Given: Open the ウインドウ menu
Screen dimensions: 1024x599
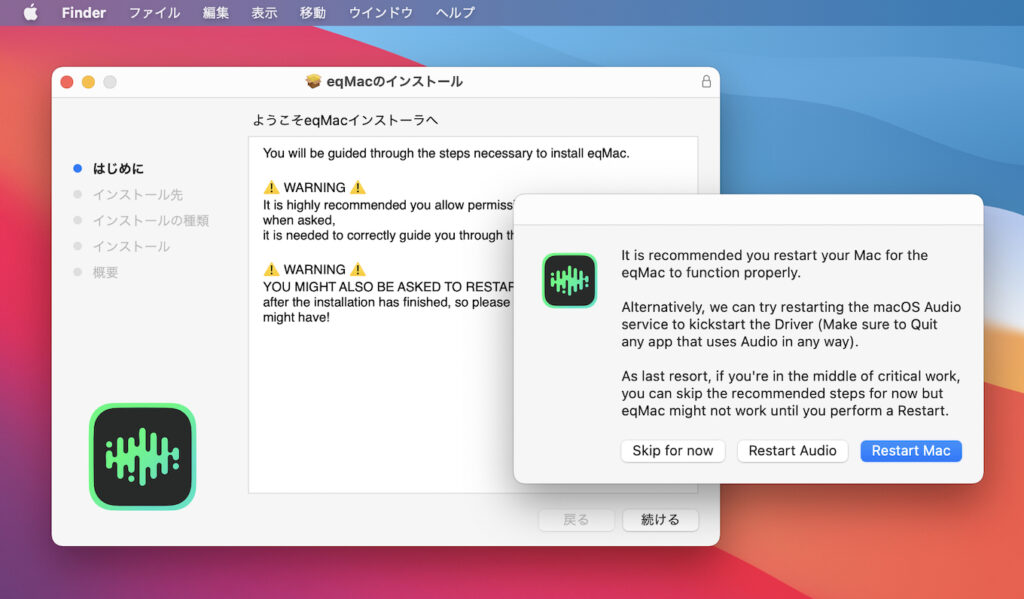Looking at the screenshot, I should 383,12.
